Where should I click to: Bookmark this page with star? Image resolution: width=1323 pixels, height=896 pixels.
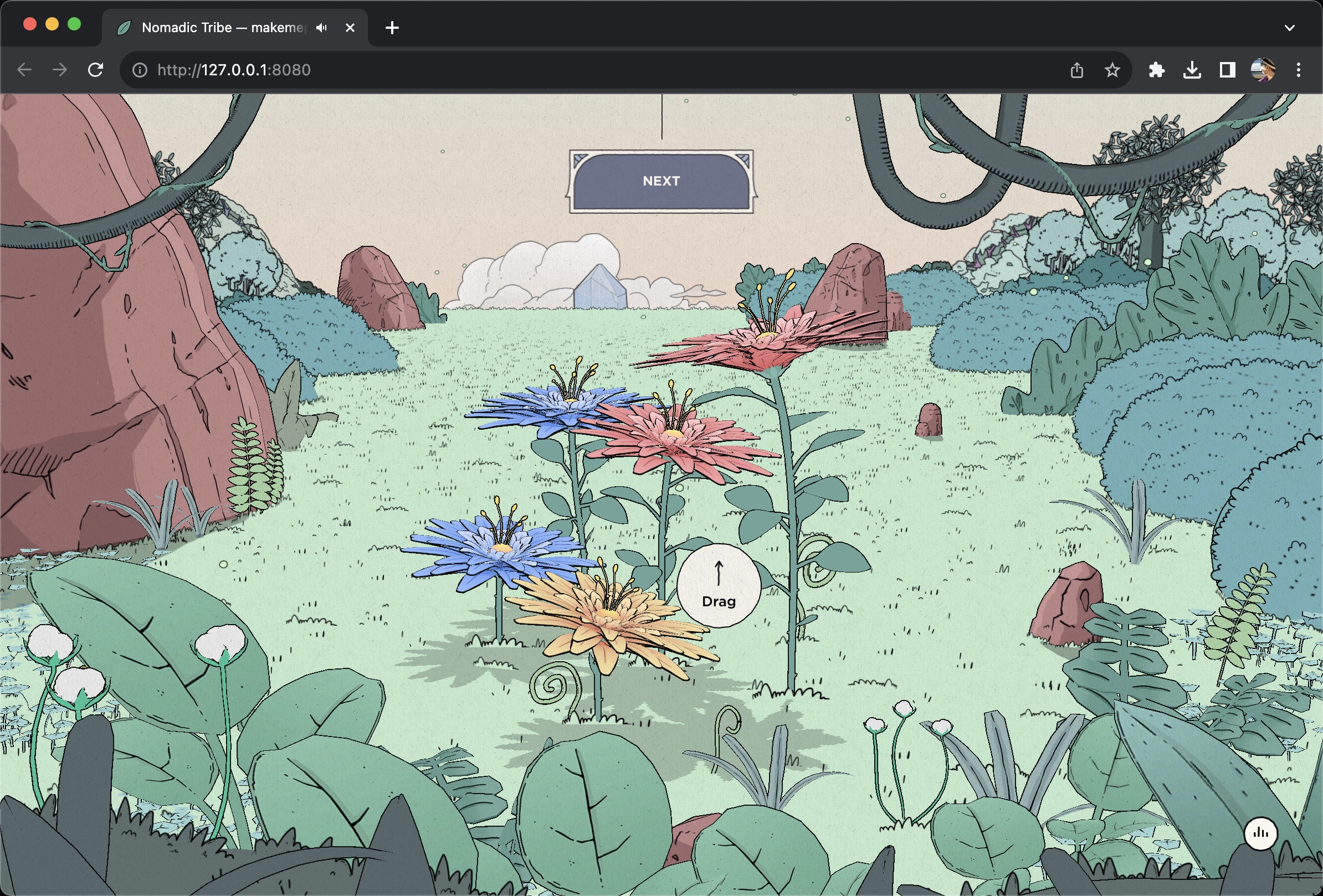tap(1112, 70)
